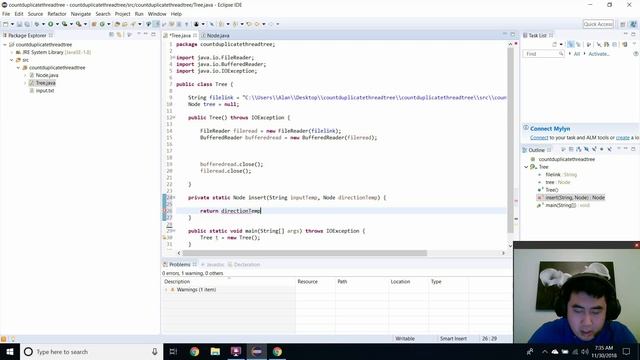Click the Open Type toolbar icon
The height and width of the screenshot is (360, 640).
[x=117, y=24]
